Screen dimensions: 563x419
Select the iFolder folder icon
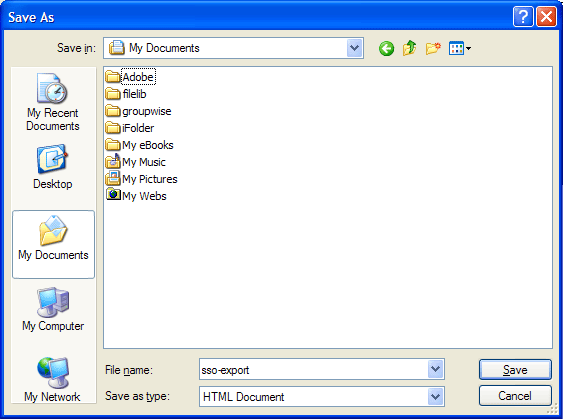click(x=113, y=128)
